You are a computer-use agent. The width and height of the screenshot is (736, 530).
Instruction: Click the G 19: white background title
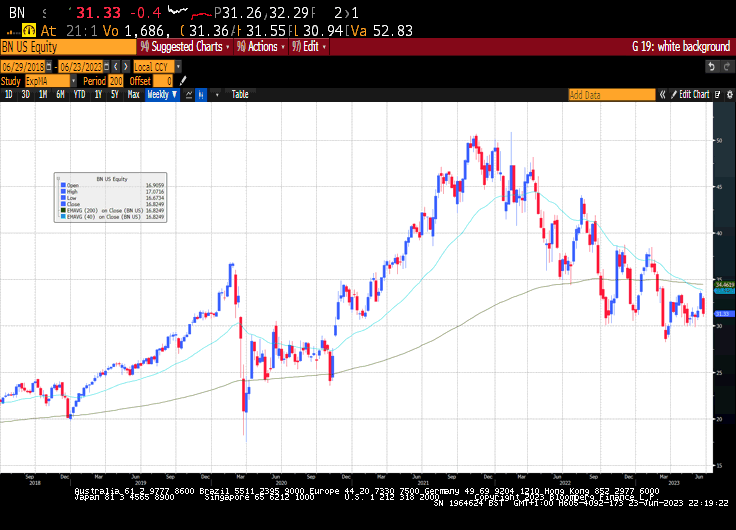click(681, 46)
